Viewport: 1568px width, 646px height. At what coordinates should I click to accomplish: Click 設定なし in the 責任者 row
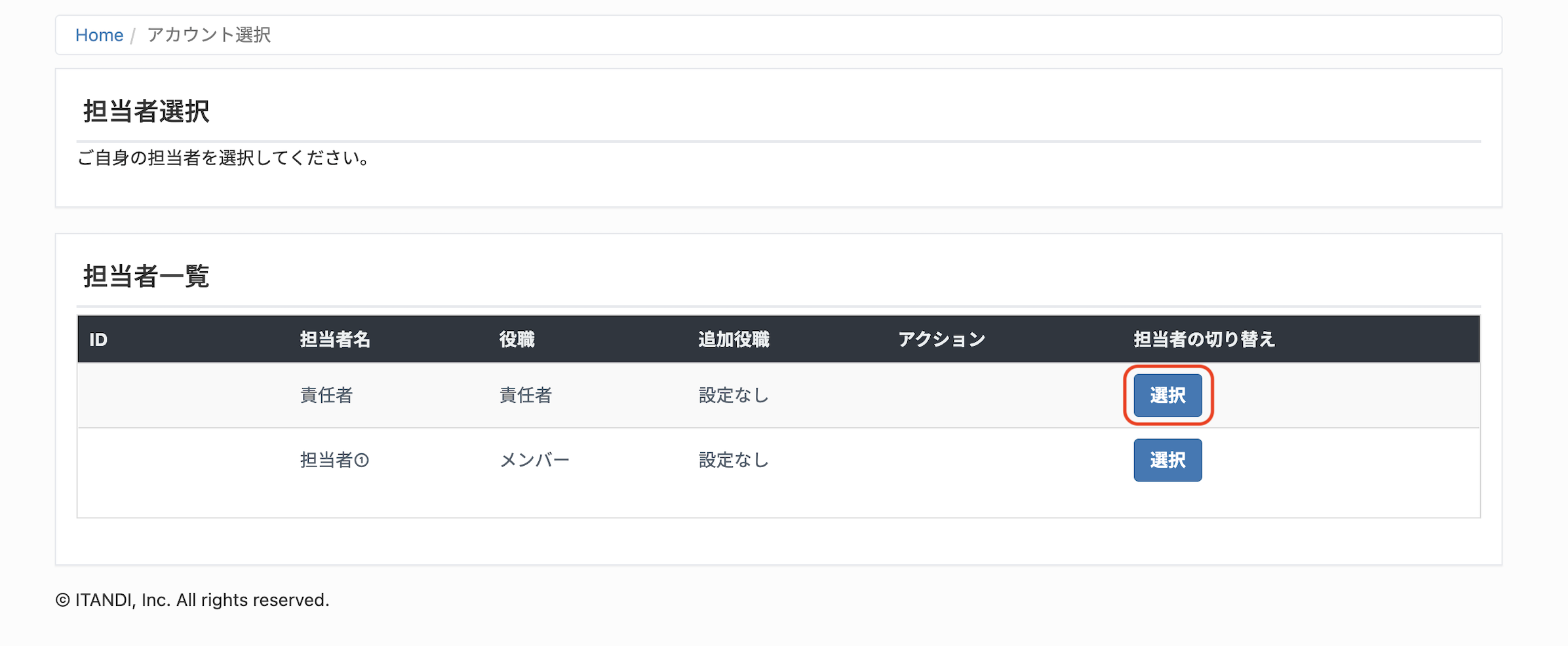coord(734,395)
